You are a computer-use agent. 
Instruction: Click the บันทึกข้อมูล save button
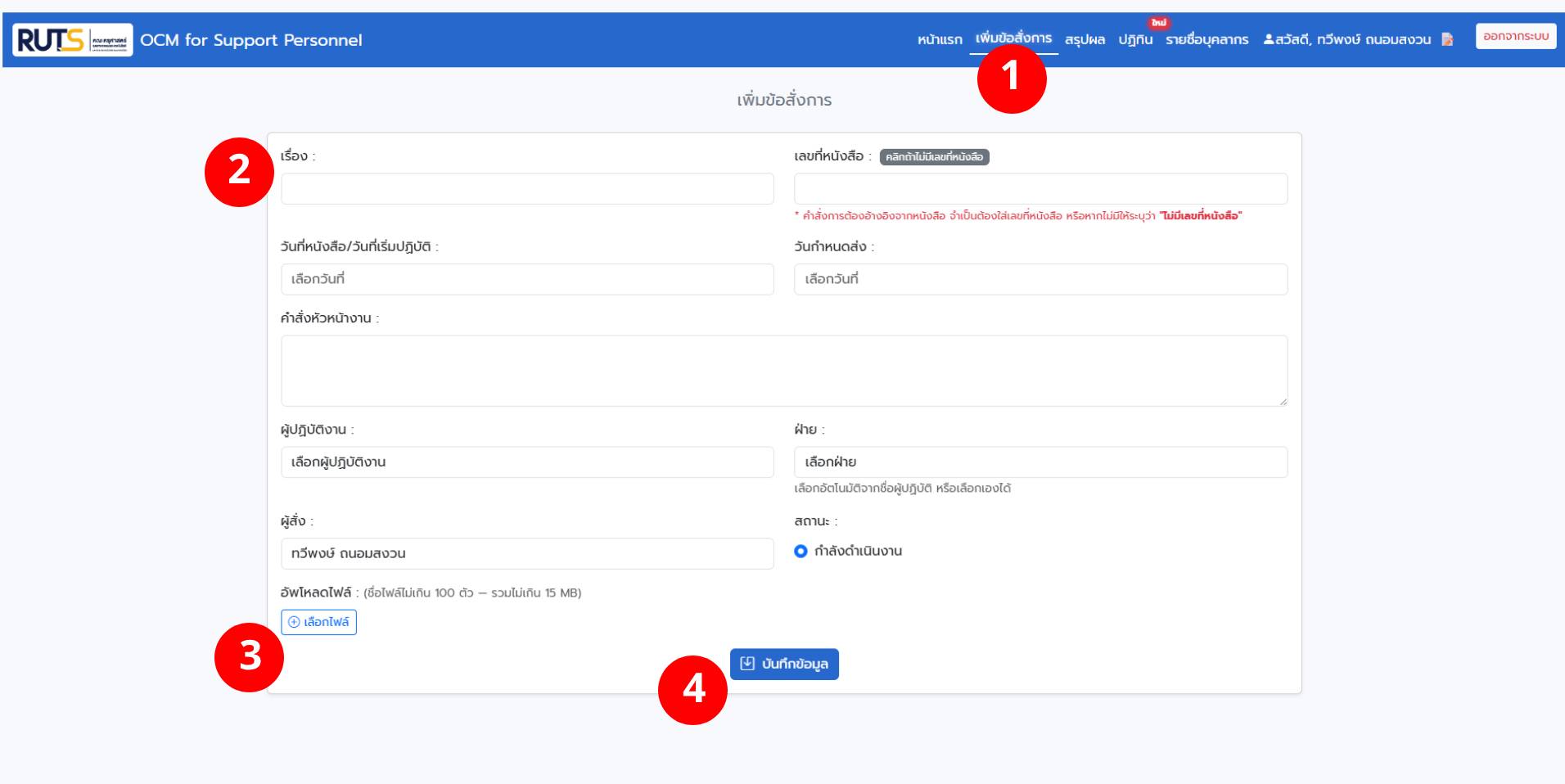click(784, 664)
